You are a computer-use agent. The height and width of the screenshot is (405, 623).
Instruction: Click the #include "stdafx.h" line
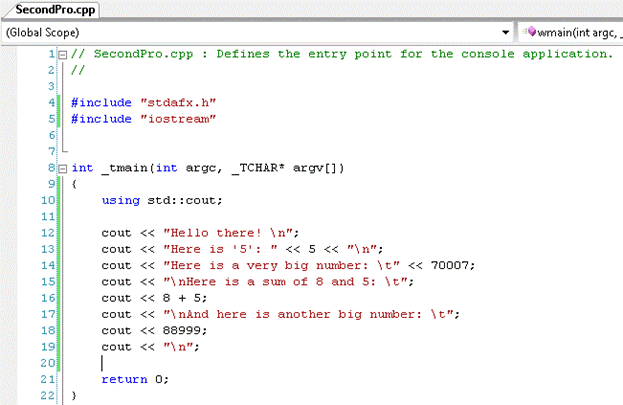click(x=143, y=103)
